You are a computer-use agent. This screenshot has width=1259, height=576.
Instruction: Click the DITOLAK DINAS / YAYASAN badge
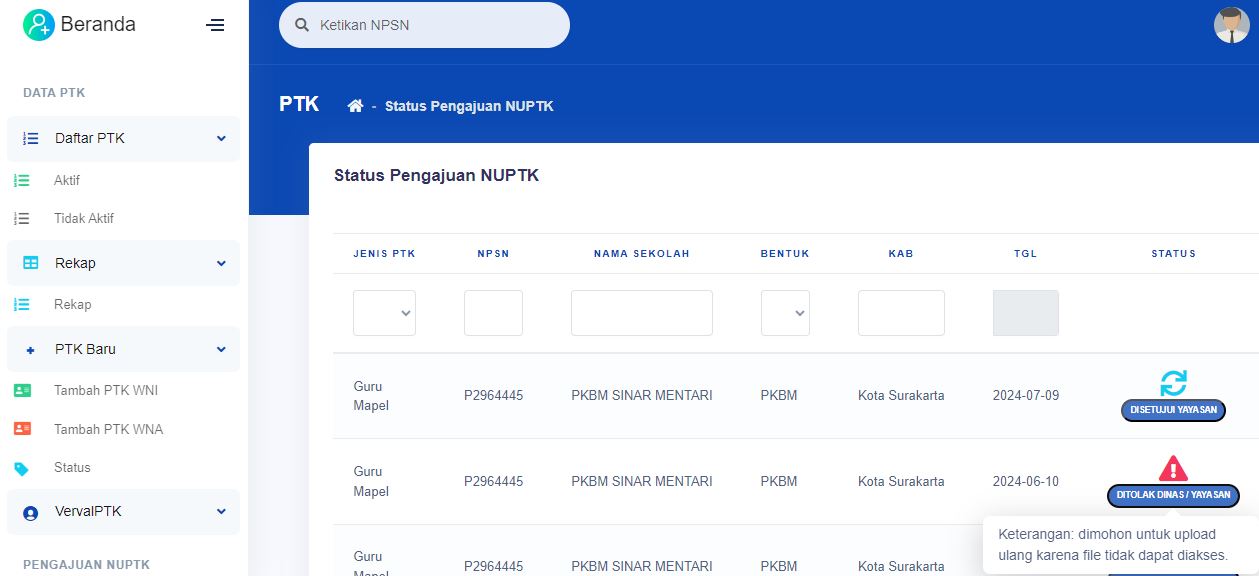(x=1173, y=495)
